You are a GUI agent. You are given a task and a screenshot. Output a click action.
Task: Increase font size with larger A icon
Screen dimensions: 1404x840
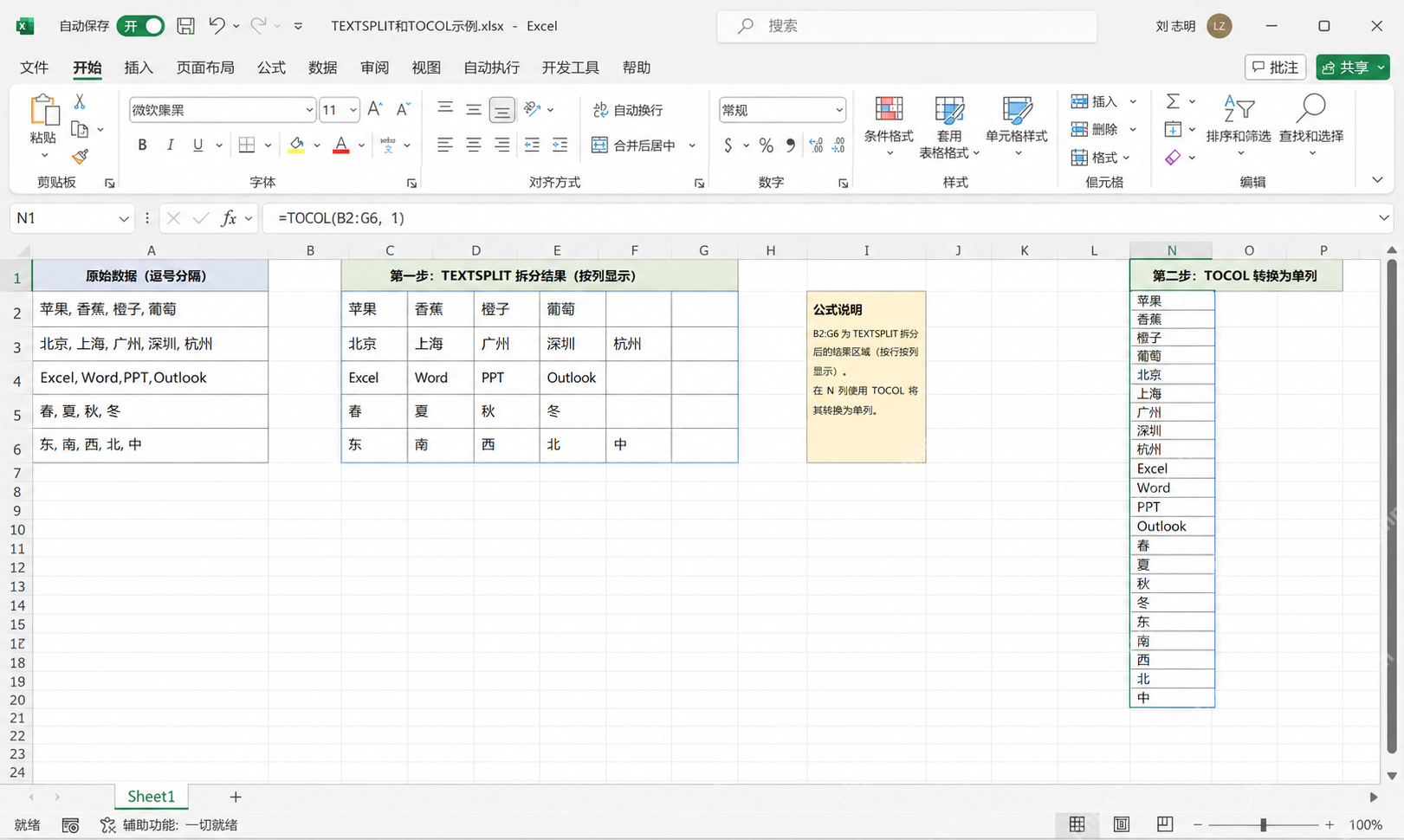[374, 109]
